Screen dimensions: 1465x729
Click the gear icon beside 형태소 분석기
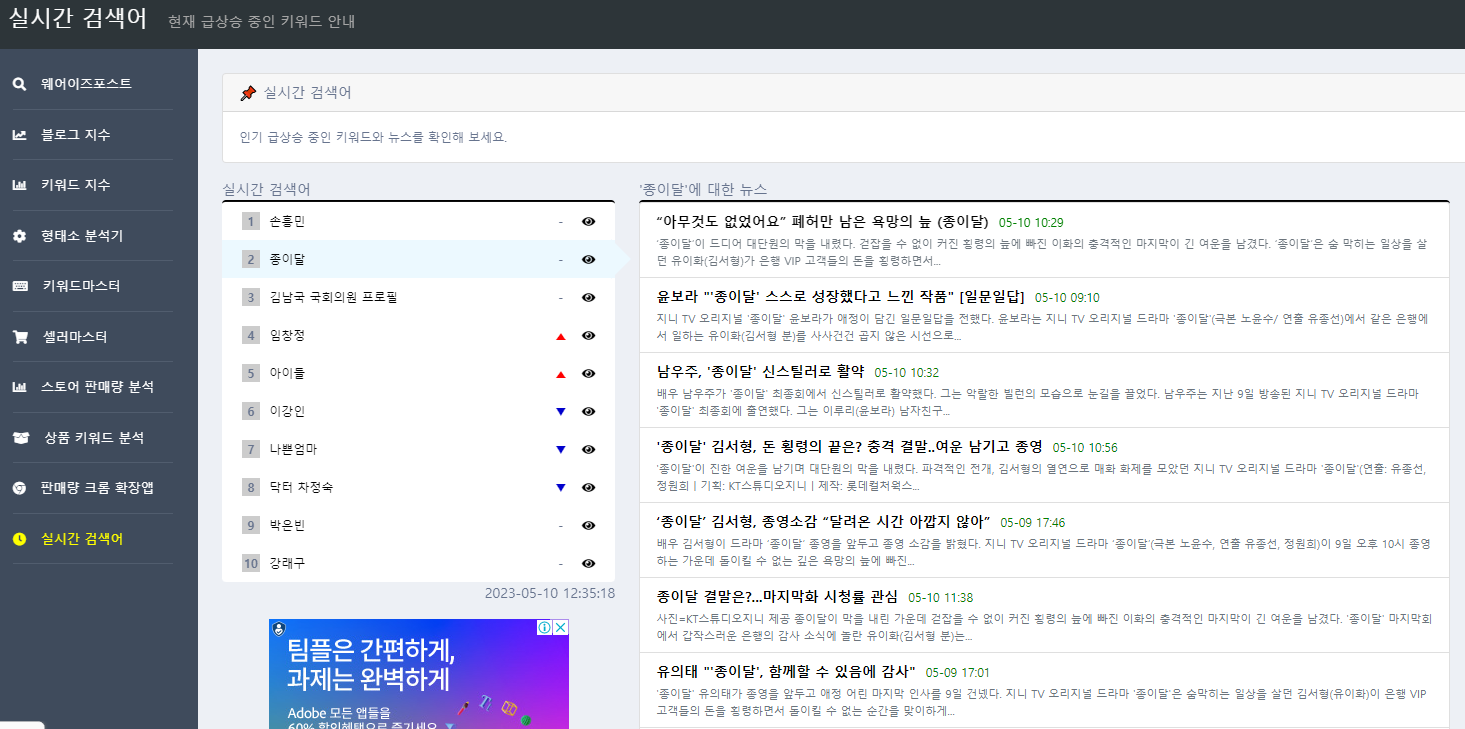(x=19, y=236)
